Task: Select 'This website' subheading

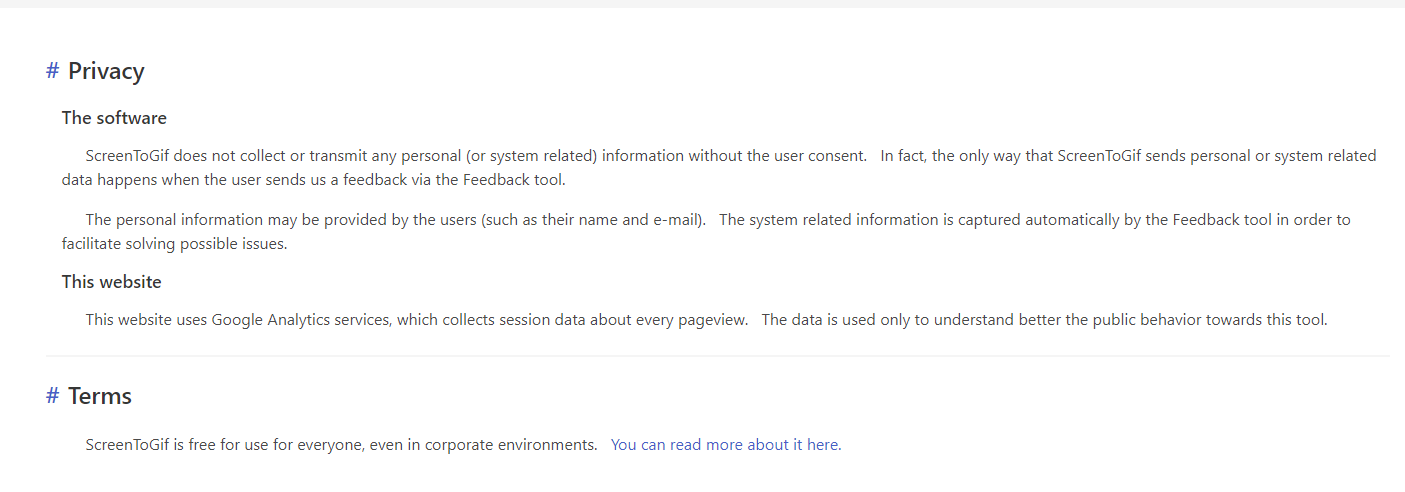Action: [x=112, y=282]
